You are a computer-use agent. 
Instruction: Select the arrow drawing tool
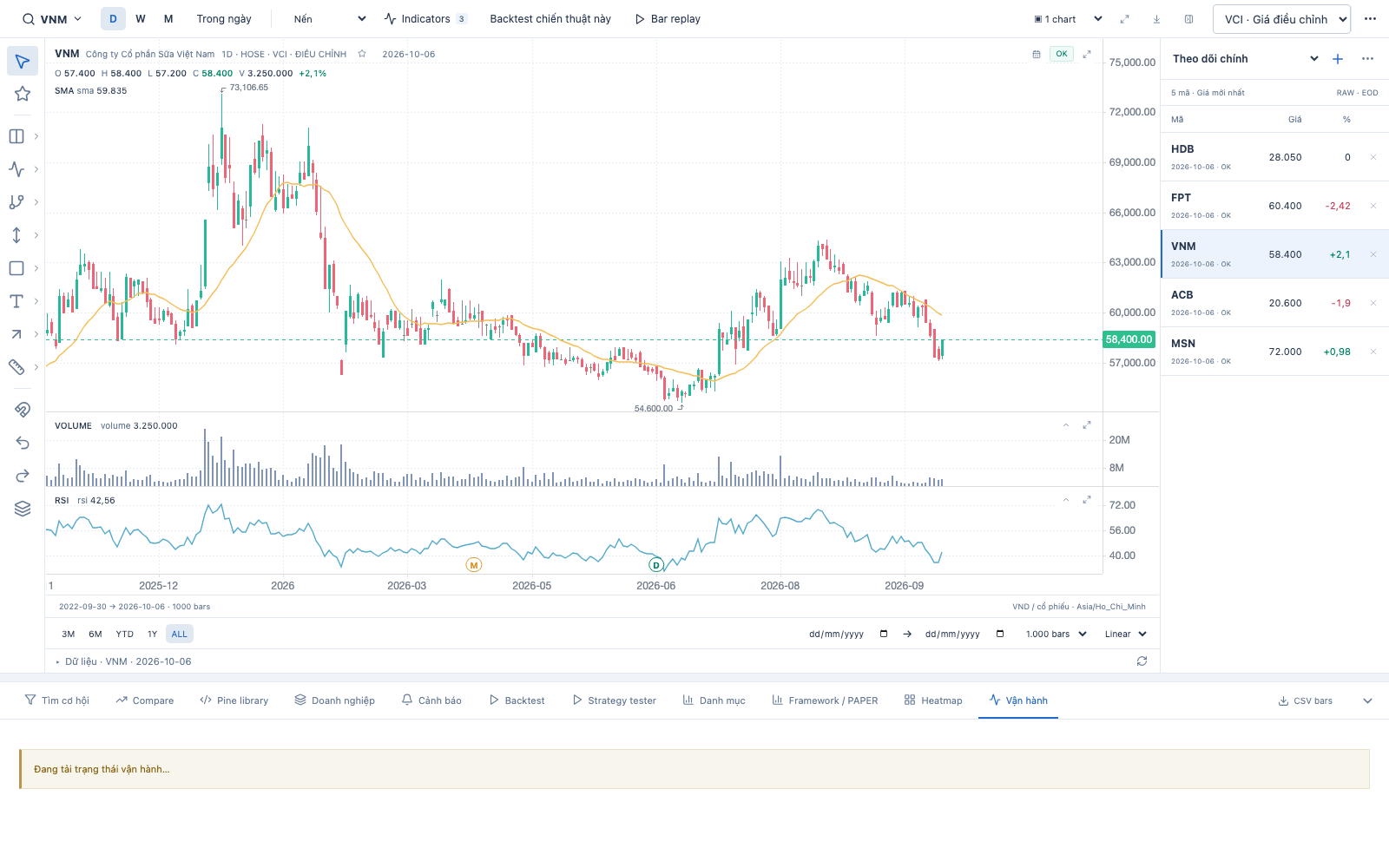[x=16, y=334]
